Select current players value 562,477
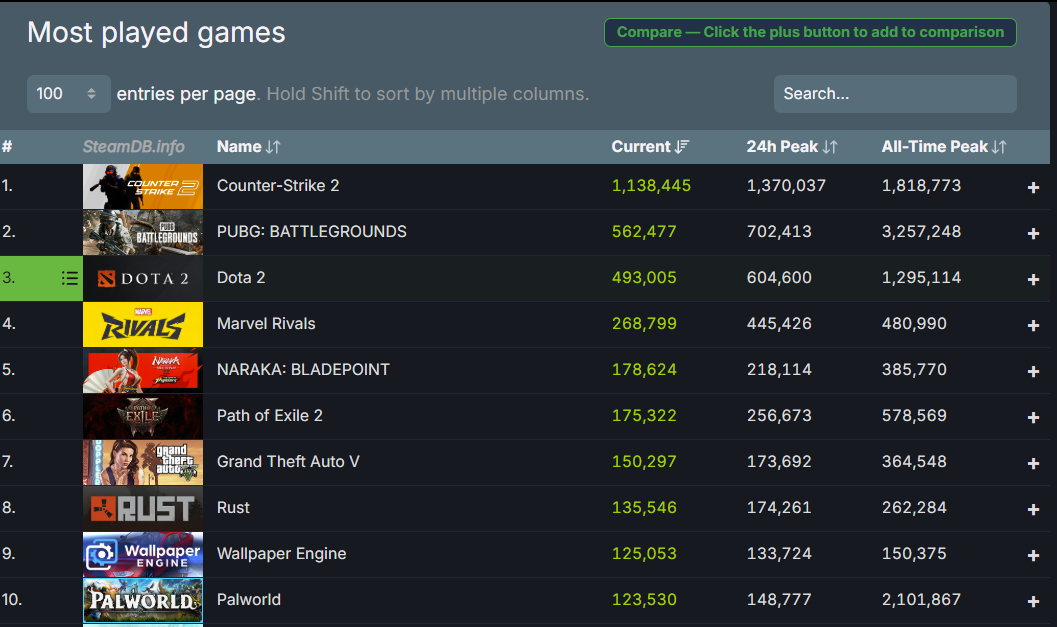Image resolution: width=1057 pixels, height=627 pixels. pos(644,231)
